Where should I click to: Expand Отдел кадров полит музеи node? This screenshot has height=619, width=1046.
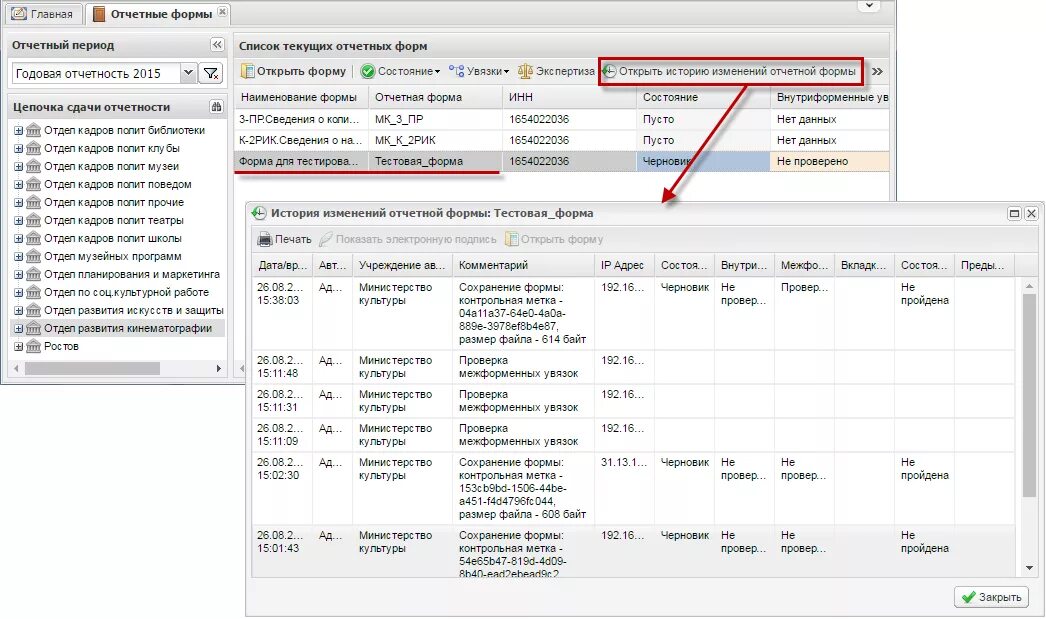click(x=18, y=166)
